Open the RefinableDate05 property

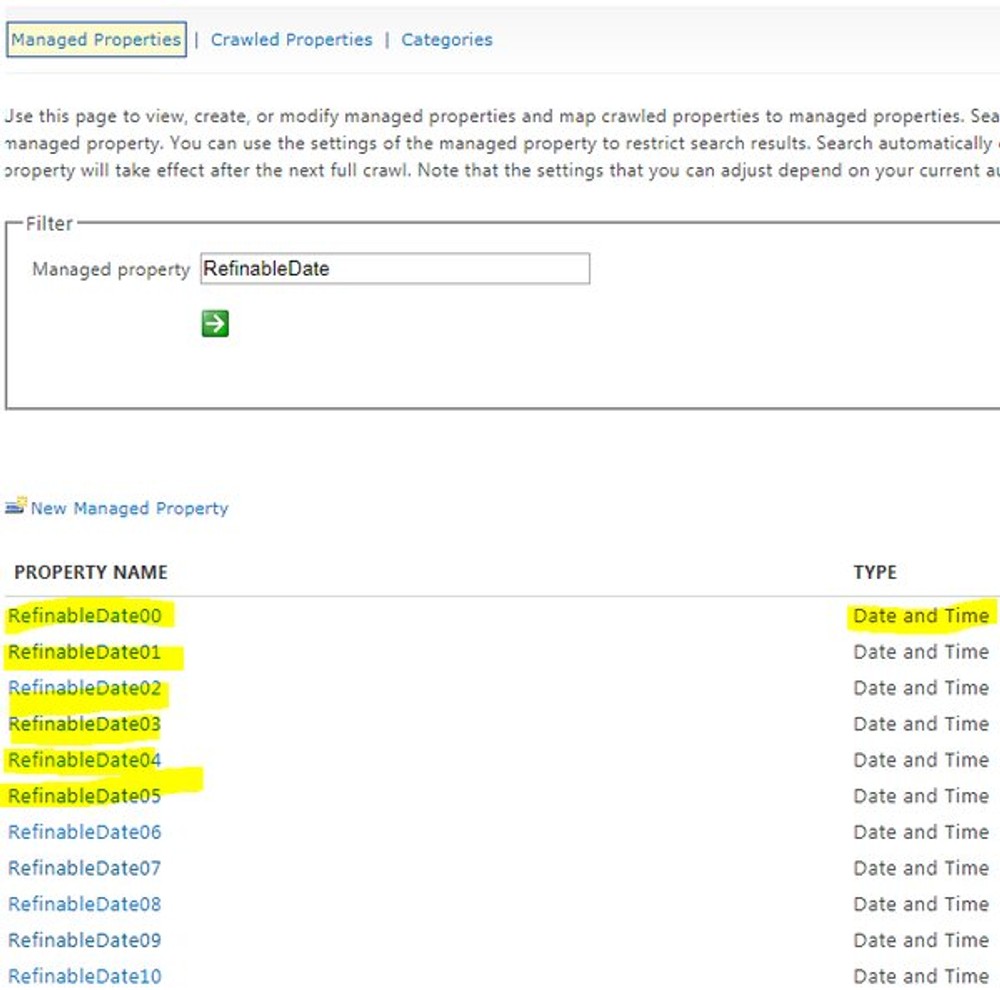point(84,796)
